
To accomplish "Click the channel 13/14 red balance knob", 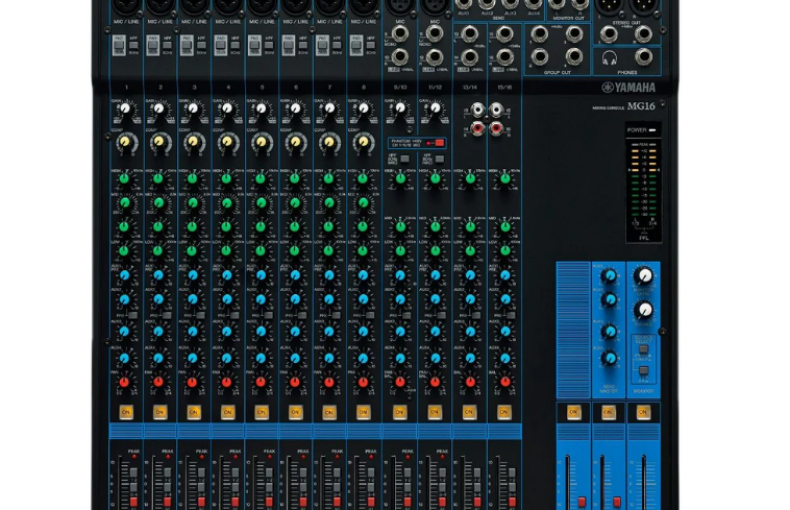I will (x=470, y=382).
